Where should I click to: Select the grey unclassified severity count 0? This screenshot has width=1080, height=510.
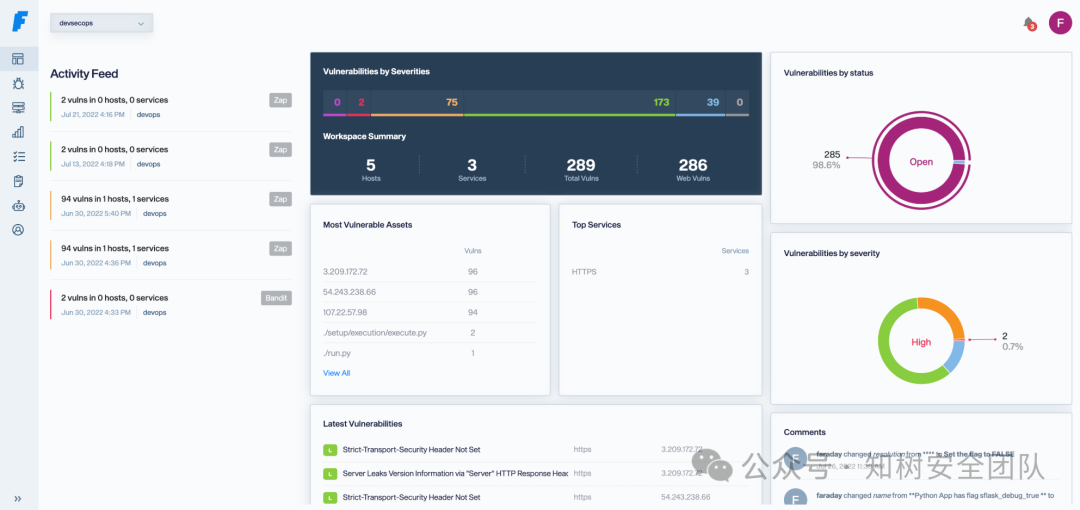tap(738, 103)
